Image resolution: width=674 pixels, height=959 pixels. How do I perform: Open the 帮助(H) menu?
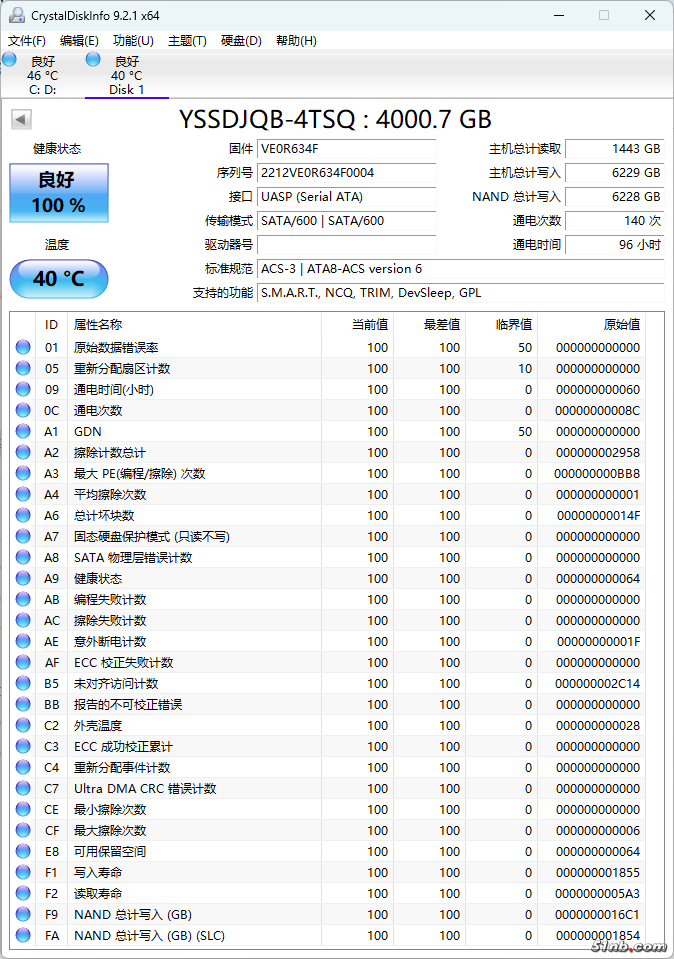pyautogui.click(x=295, y=41)
